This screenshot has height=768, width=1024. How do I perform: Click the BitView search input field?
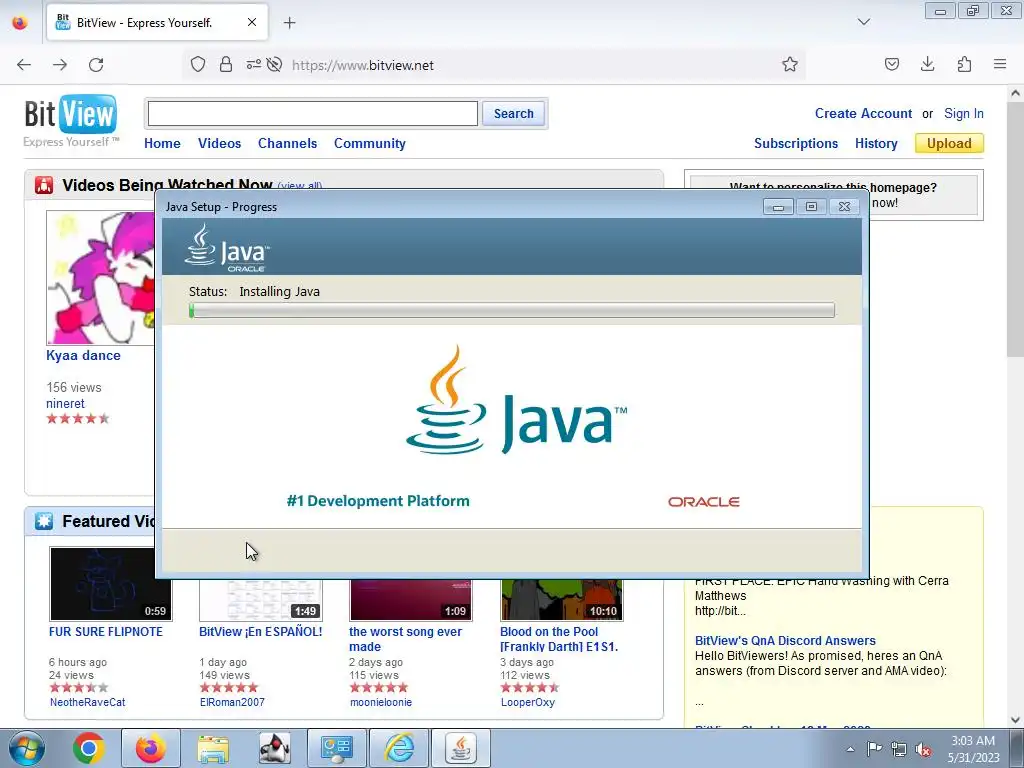point(312,114)
